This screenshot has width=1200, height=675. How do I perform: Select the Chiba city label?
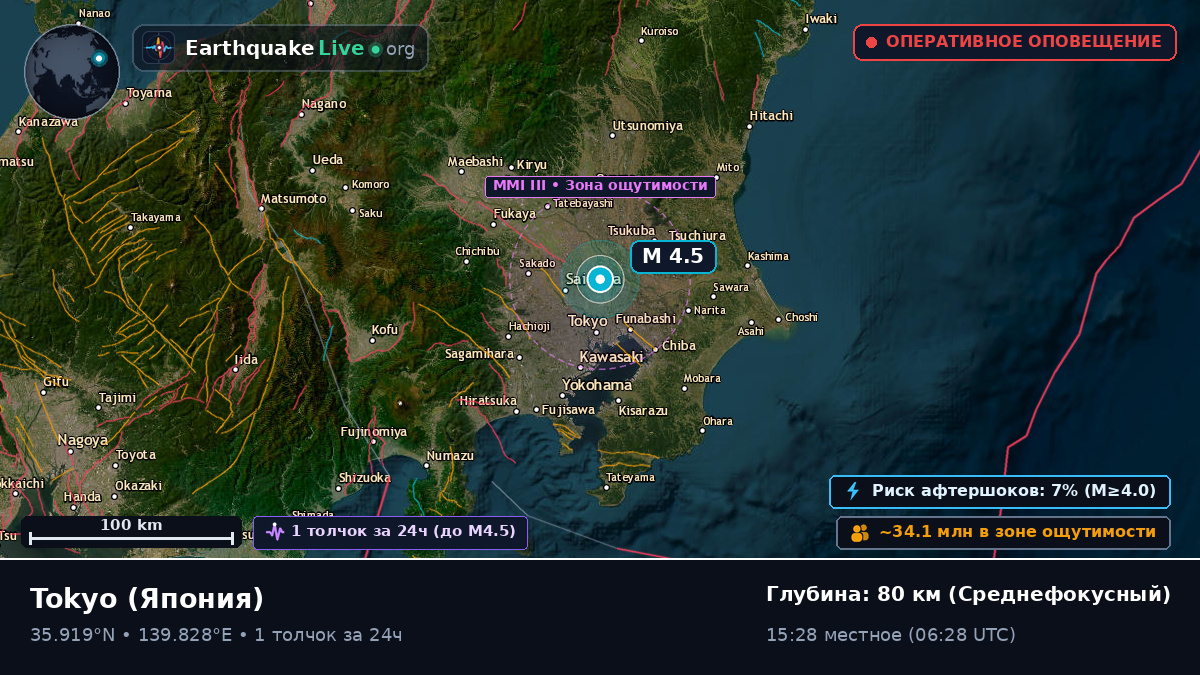coord(679,346)
